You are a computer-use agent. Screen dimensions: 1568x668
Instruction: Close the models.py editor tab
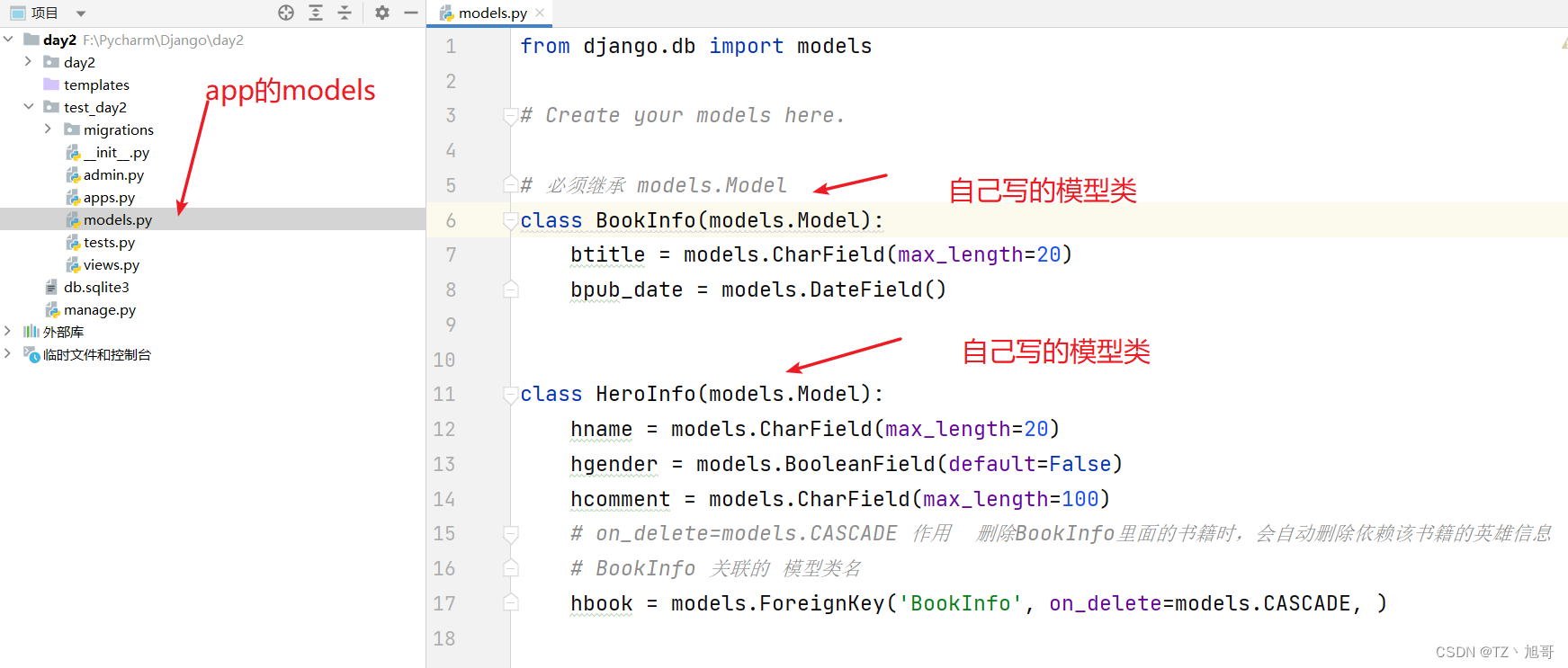[540, 13]
